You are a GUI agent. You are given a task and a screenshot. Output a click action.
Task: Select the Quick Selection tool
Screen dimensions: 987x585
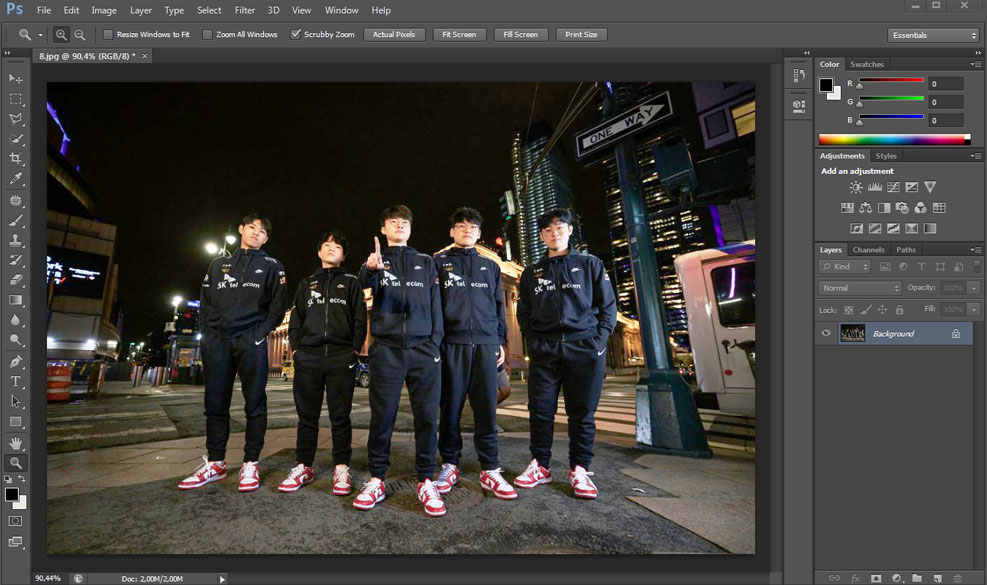(x=16, y=139)
